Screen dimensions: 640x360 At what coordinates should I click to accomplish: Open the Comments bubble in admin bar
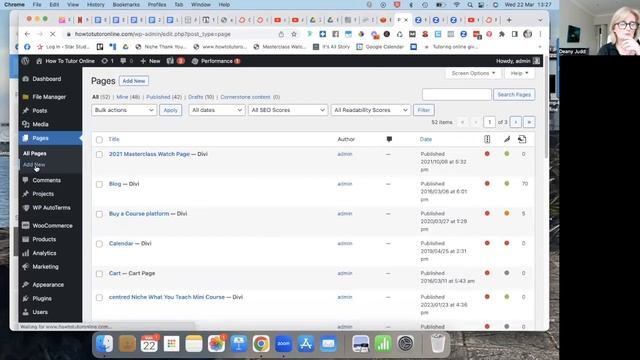pyautogui.click(x=126, y=61)
